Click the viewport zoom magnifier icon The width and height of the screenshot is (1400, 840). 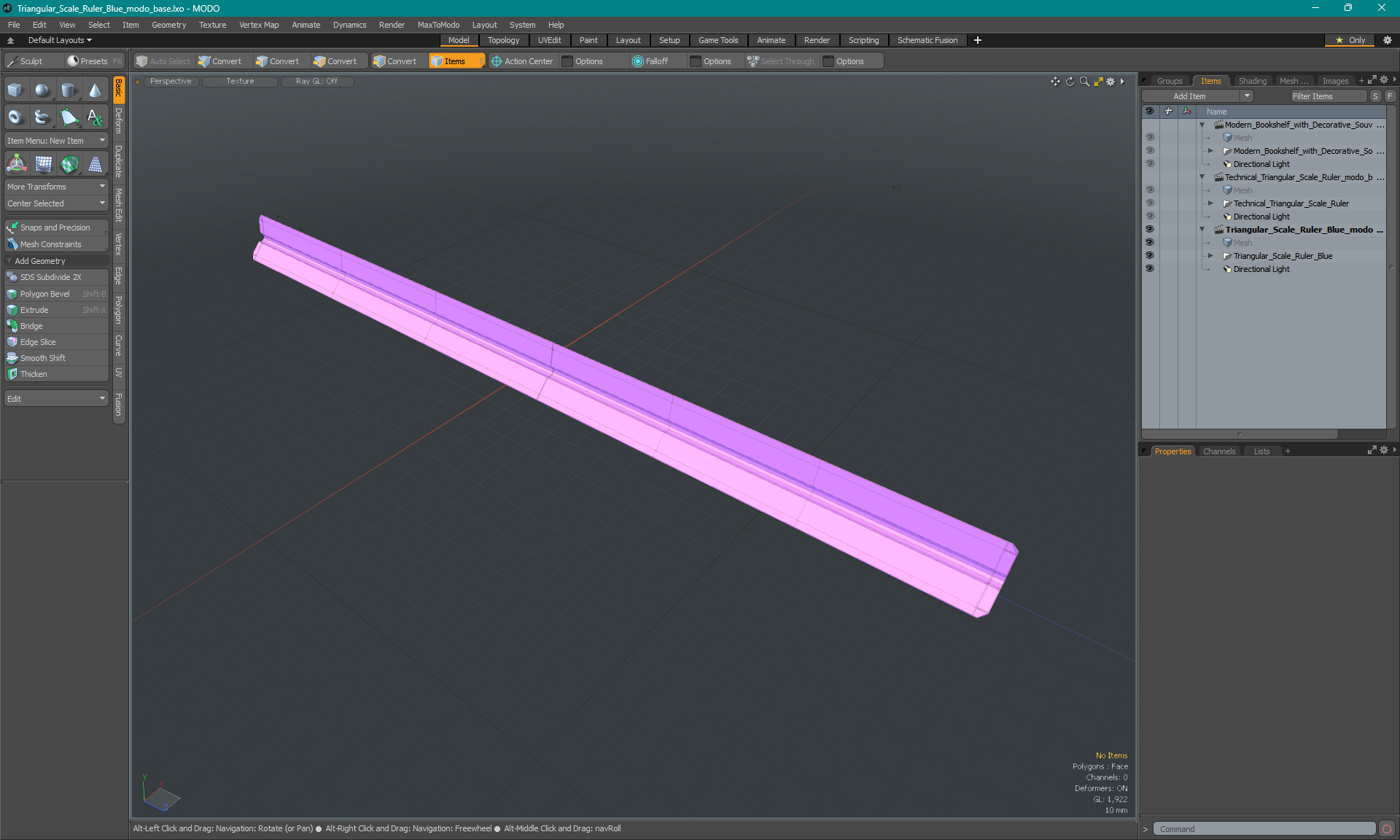click(x=1084, y=82)
